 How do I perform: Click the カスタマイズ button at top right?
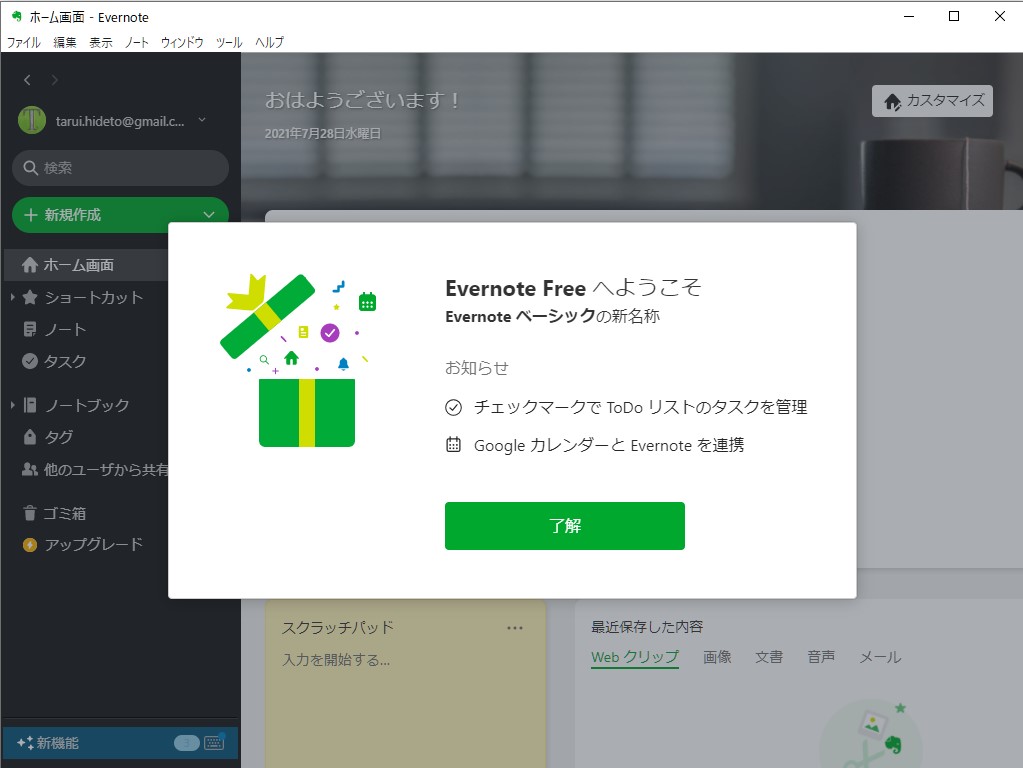[x=931, y=101]
